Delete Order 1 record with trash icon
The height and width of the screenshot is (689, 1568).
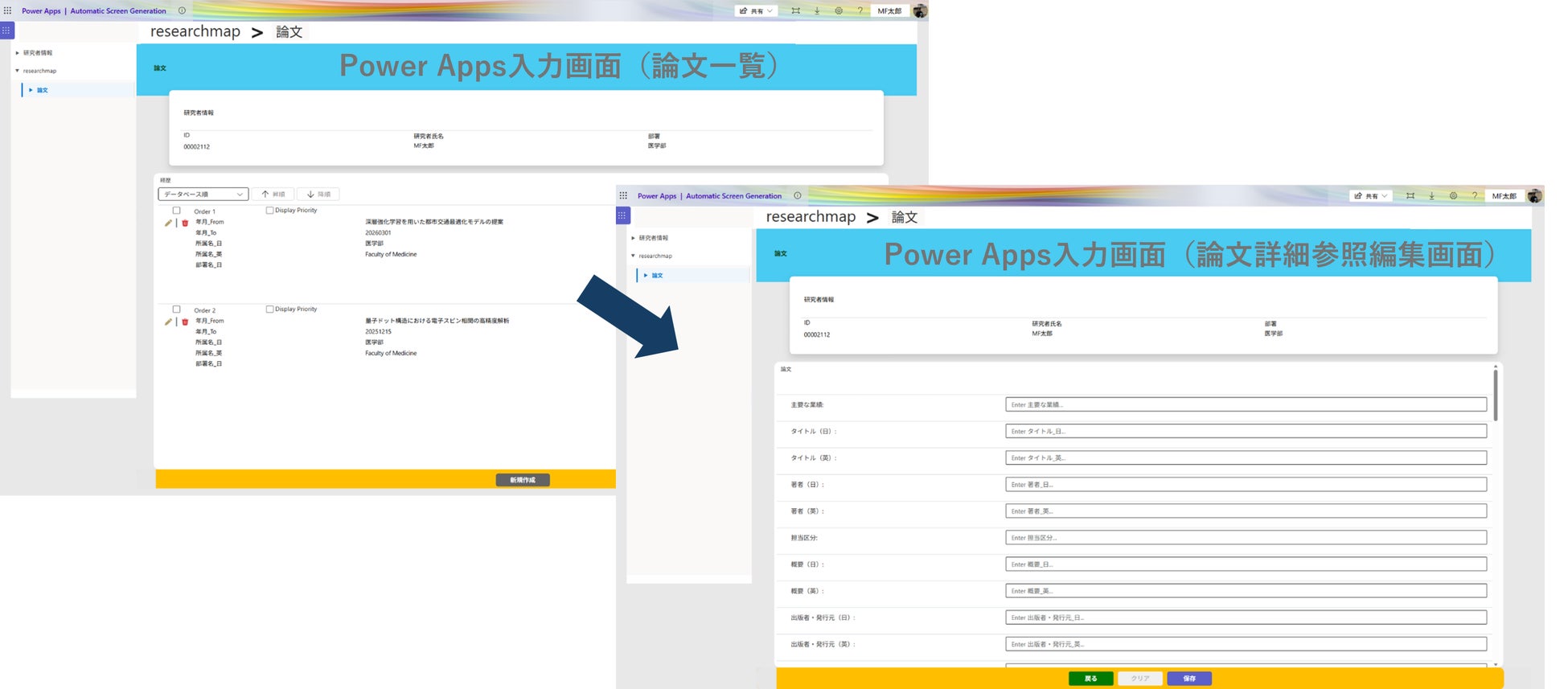pos(185,223)
